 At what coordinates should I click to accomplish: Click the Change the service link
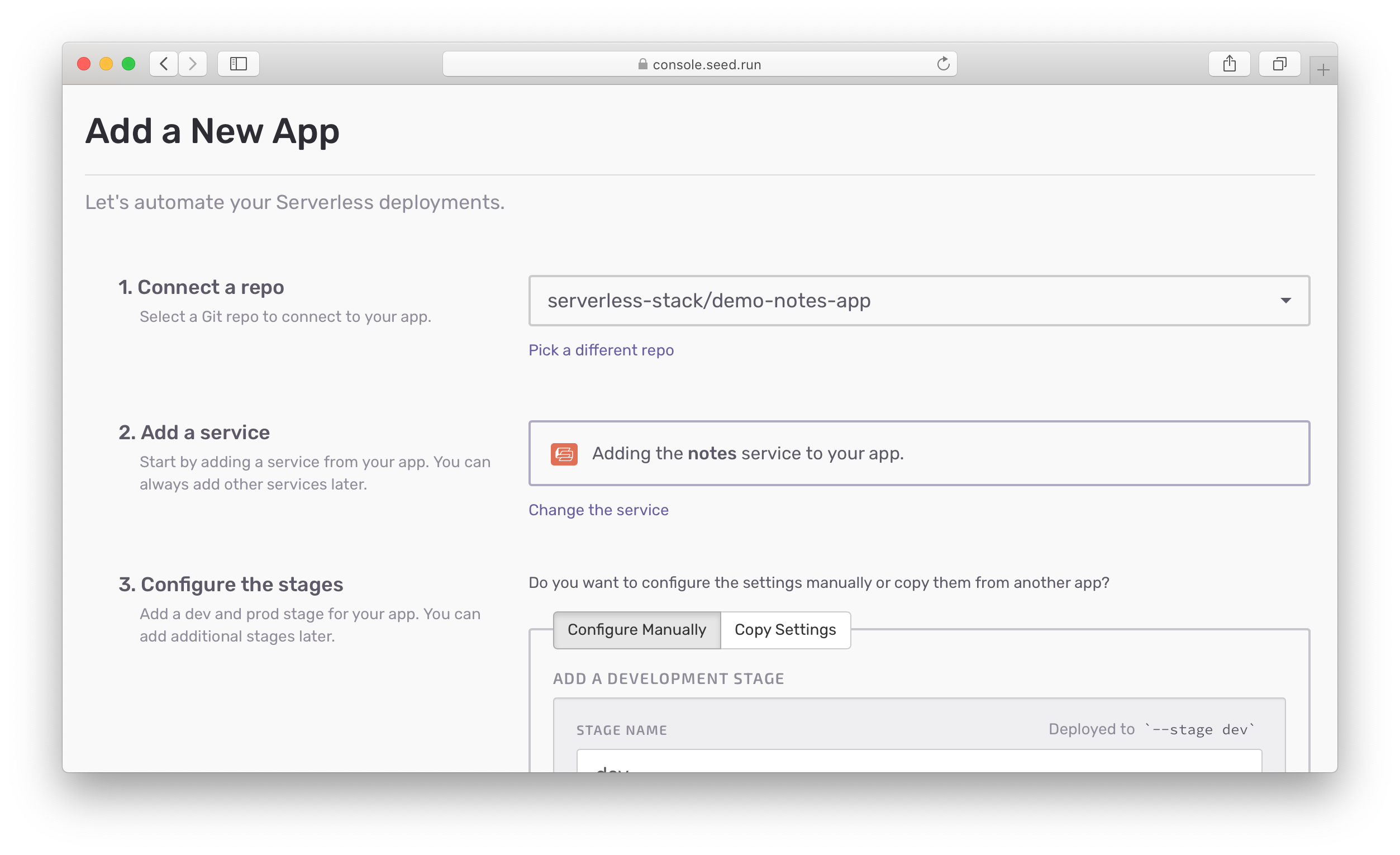coord(598,510)
